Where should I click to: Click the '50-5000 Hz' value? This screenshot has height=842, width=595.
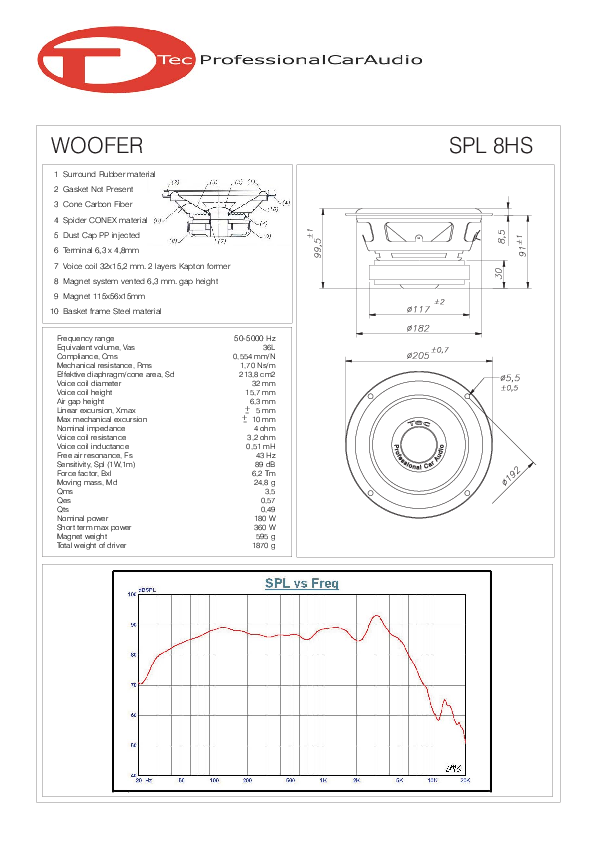[x=255, y=338]
